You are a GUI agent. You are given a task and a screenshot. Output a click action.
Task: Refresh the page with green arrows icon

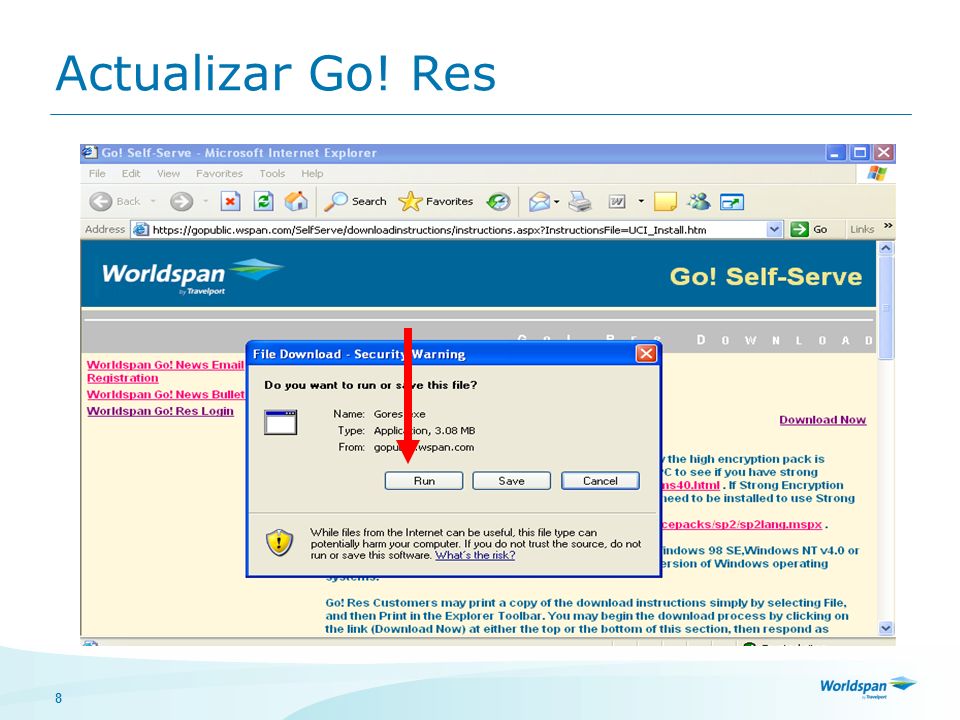click(x=263, y=201)
